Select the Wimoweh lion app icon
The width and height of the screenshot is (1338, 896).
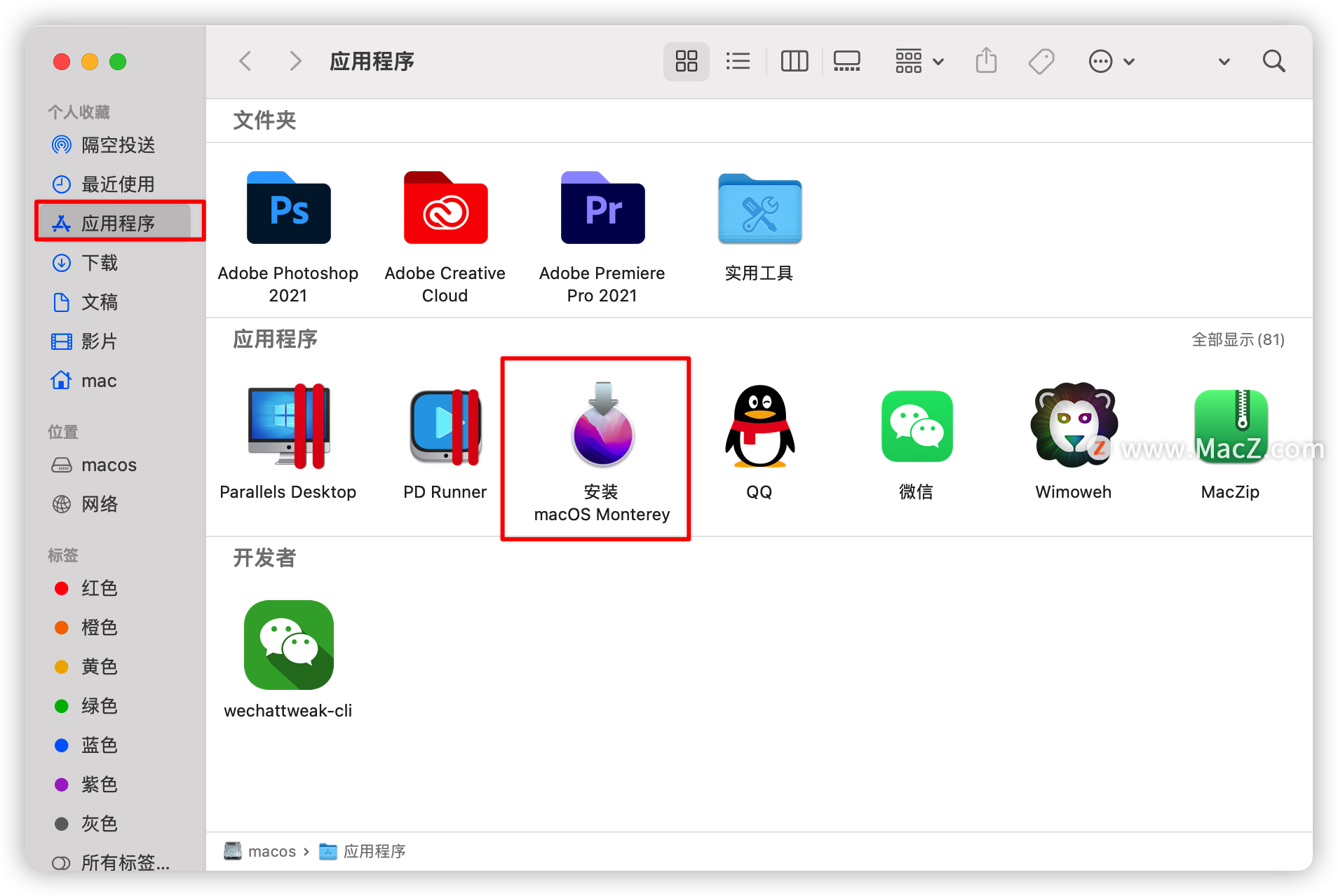click(x=1074, y=425)
